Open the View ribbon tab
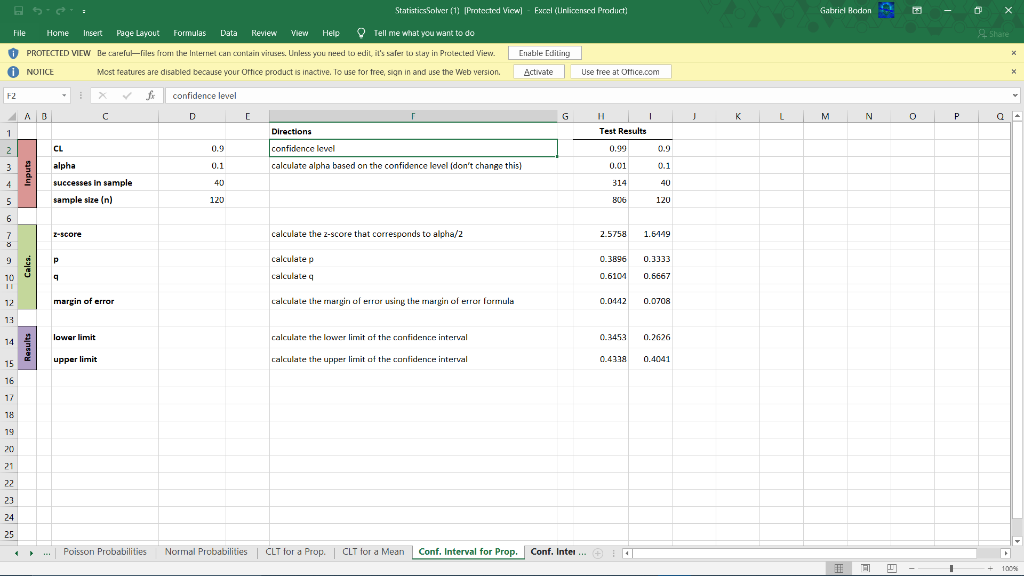 click(x=300, y=33)
